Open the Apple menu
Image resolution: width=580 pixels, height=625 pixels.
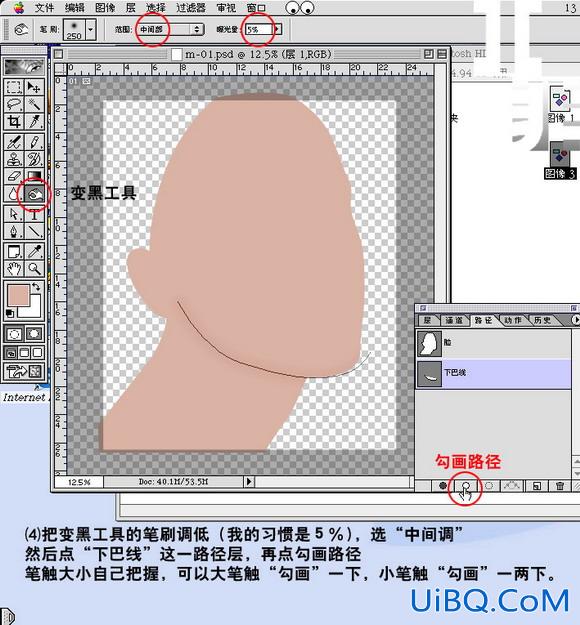(18, 8)
